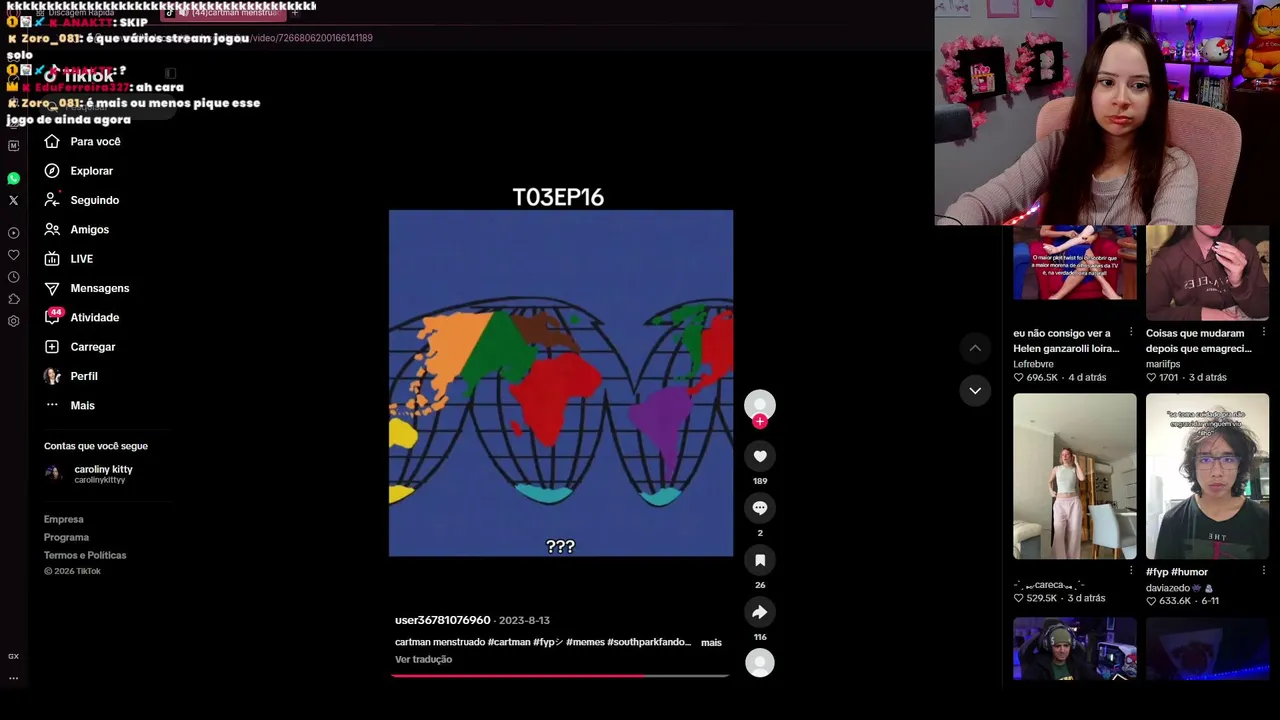Viewport: 1280px width, 720px height.
Task: Click the Perfil avatar icon
Action: click(52, 376)
